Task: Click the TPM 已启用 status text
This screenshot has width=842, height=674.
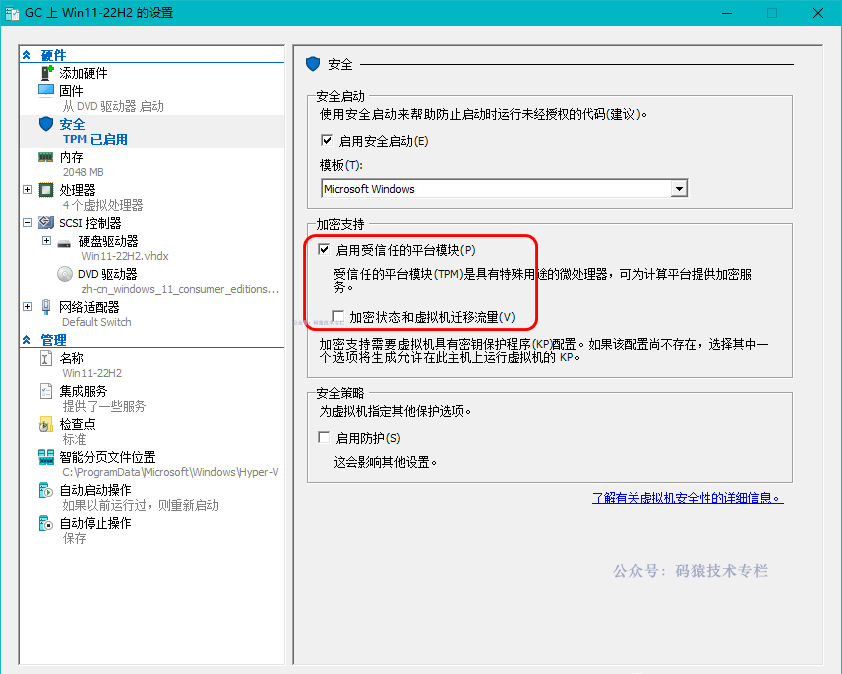Action: [x=95, y=139]
